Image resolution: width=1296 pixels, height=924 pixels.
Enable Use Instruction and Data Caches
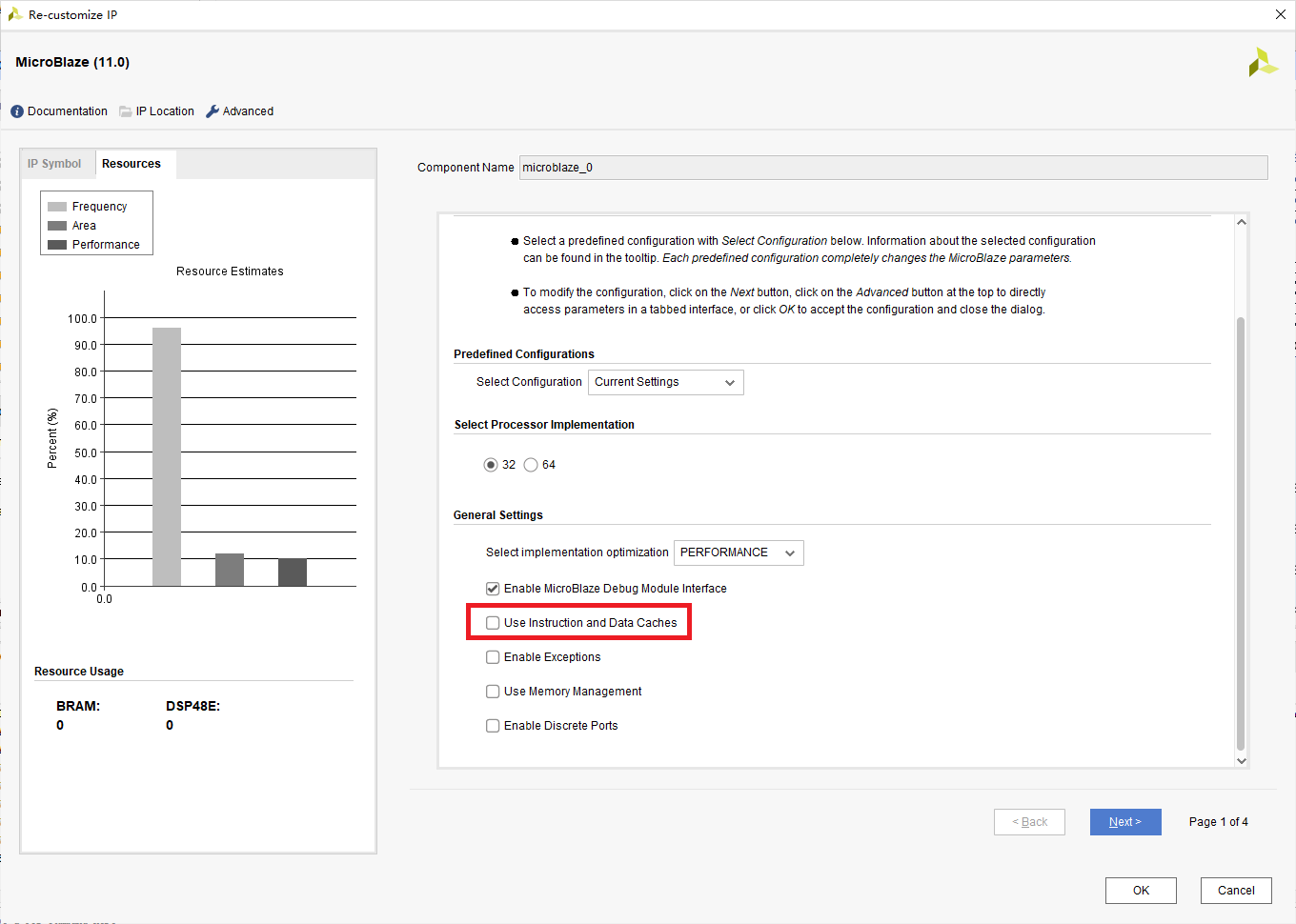pos(493,622)
